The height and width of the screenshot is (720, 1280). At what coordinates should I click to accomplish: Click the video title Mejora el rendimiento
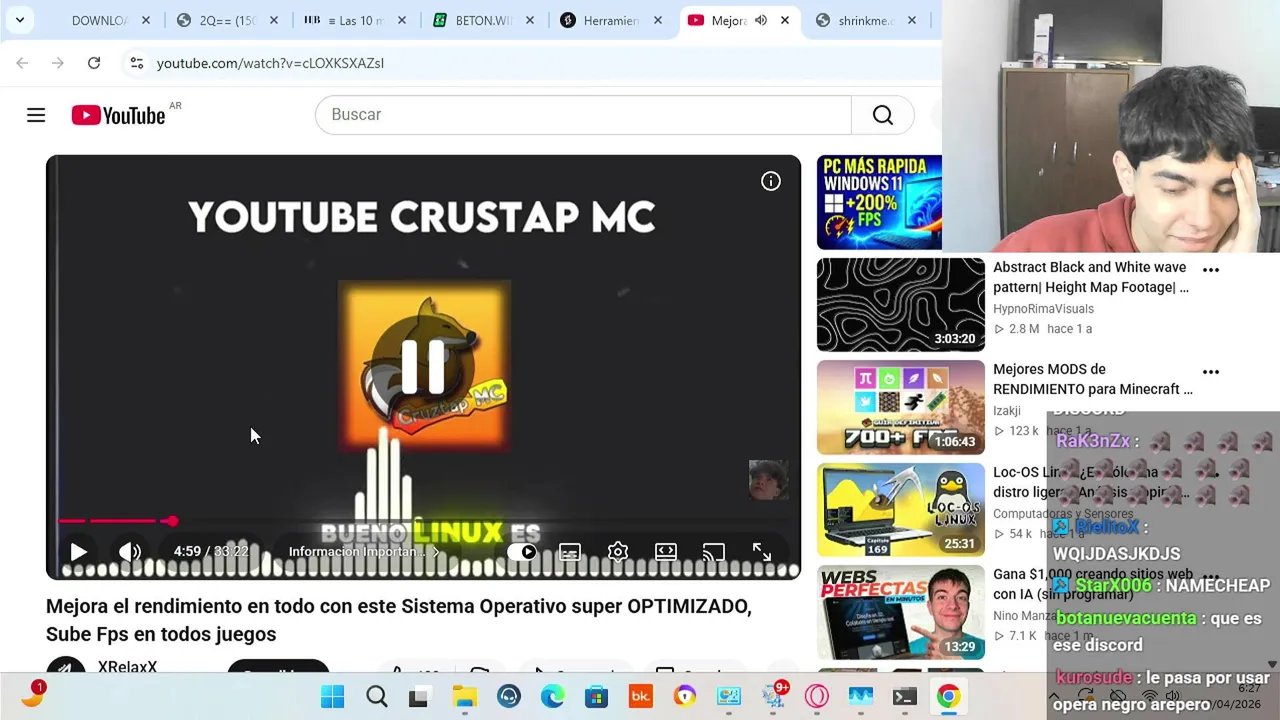[x=399, y=620]
